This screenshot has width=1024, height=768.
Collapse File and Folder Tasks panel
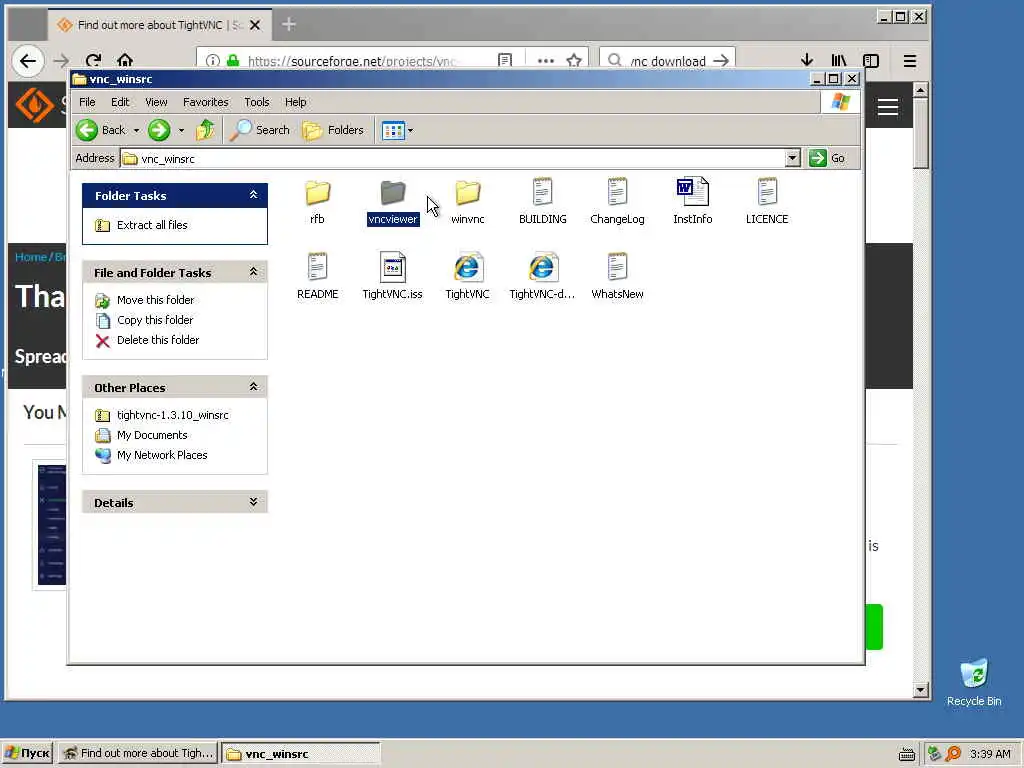(x=253, y=272)
